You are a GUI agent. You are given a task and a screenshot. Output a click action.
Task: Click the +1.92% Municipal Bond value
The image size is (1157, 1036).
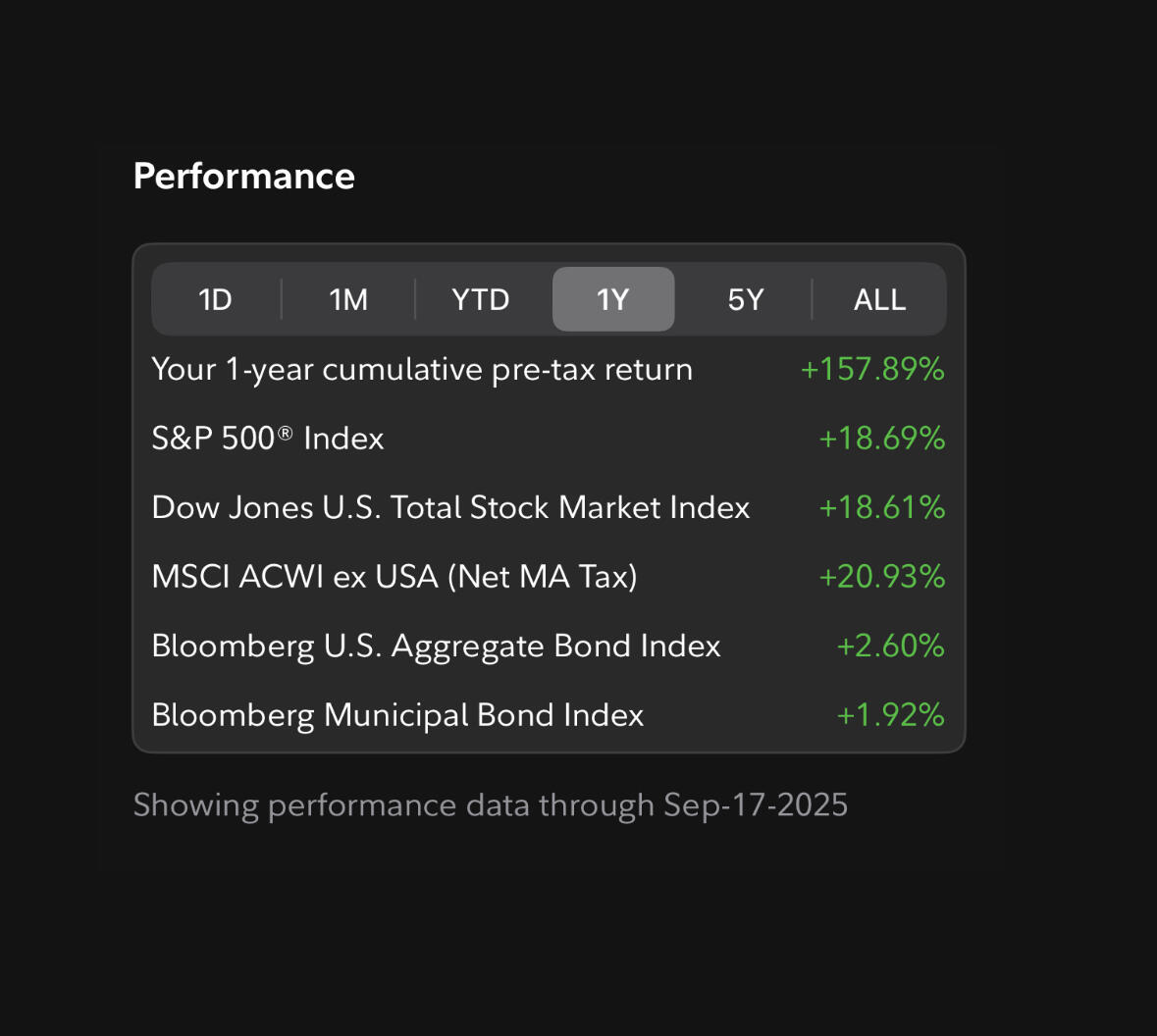pos(890,715)
